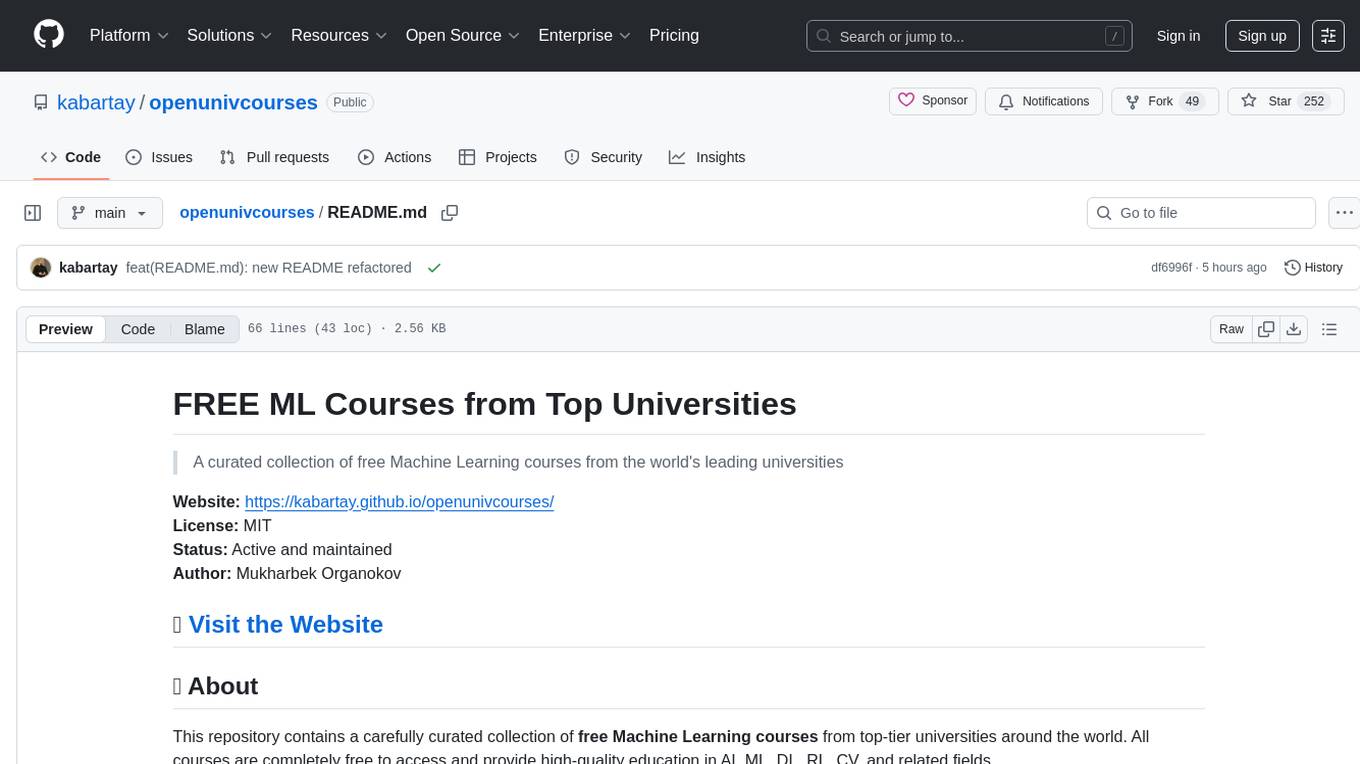This screenshot has height=764, width=1360.
Task: Switch to the Insights tab
Action: coord(707,157)
